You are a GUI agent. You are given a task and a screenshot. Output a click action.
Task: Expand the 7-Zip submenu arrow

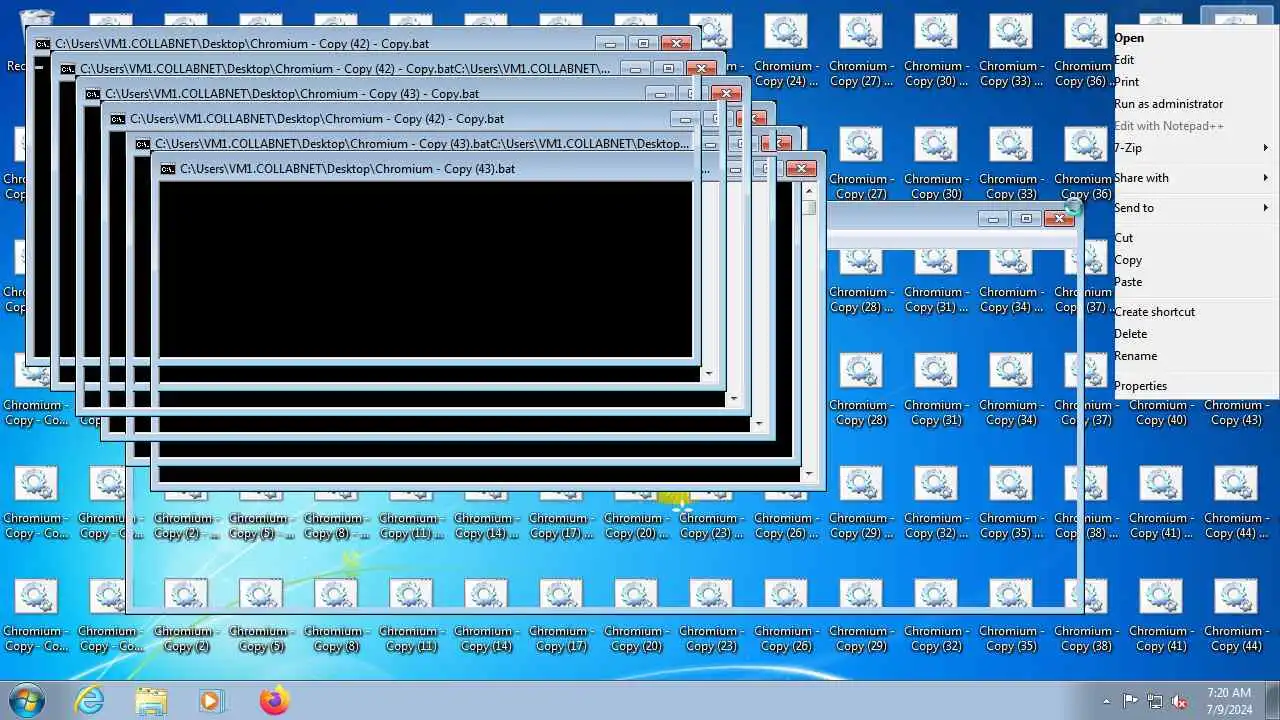point(1266,148)
